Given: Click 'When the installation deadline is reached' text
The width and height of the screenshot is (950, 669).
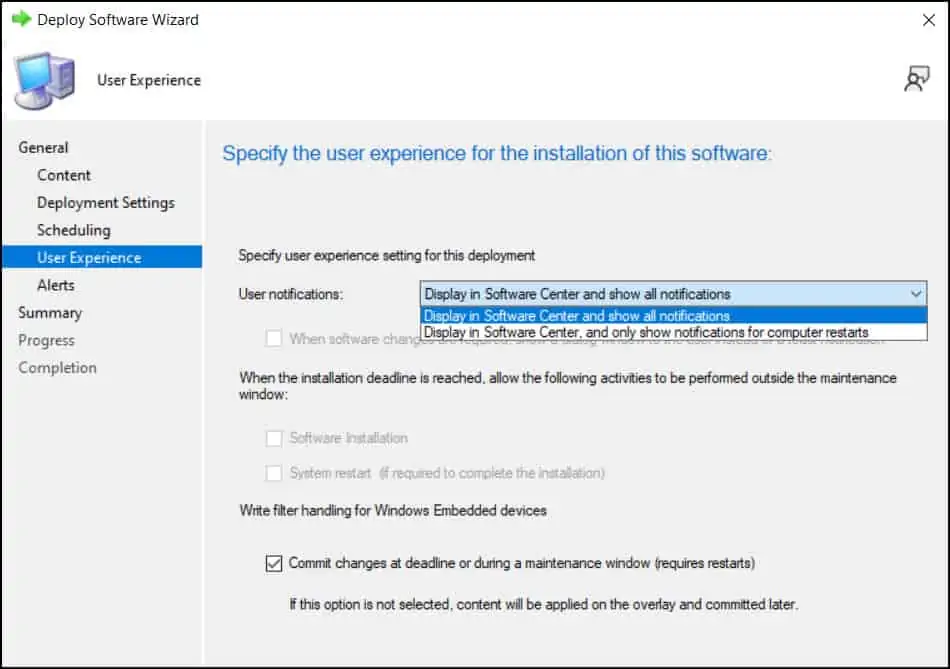Looking at the screenshot, I should click(x=568, y=386).
